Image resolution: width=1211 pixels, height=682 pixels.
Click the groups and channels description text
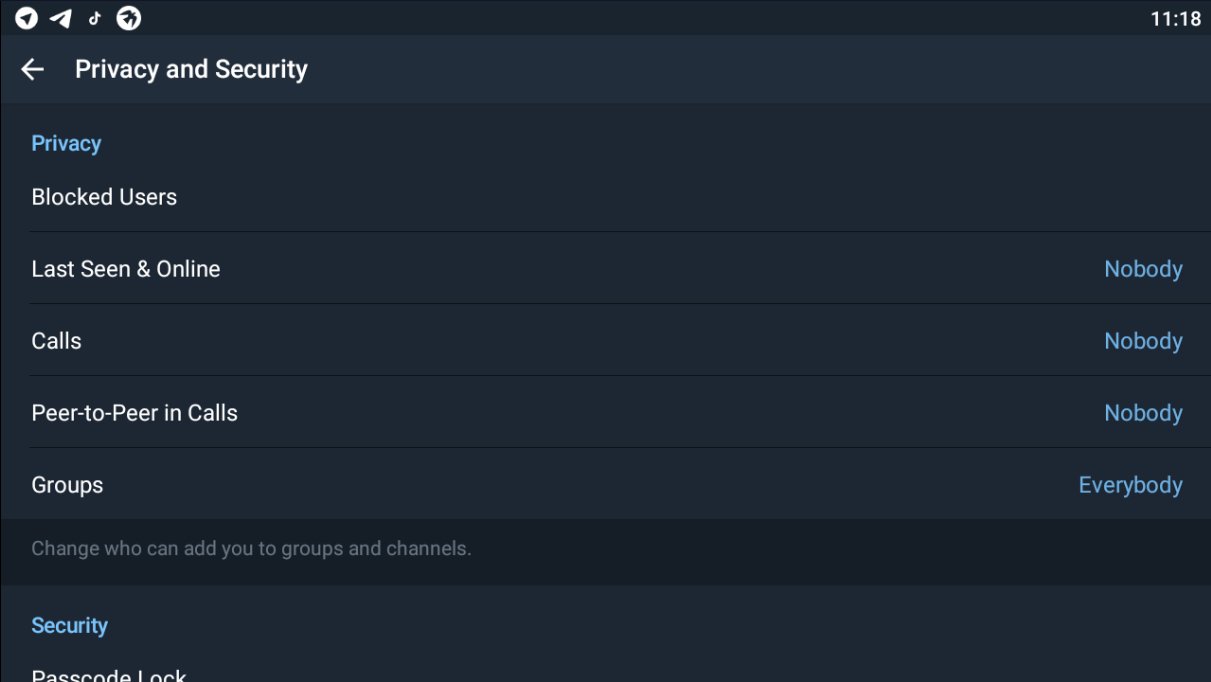point(251,548)
